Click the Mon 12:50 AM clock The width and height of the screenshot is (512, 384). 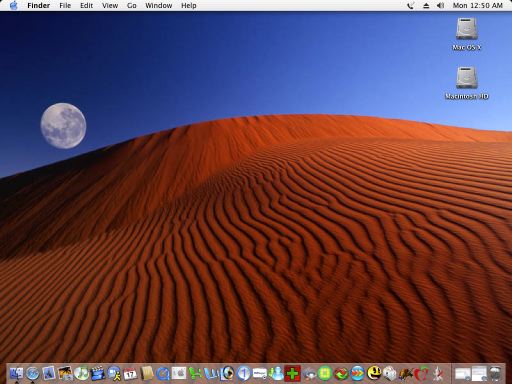point(477,5)
